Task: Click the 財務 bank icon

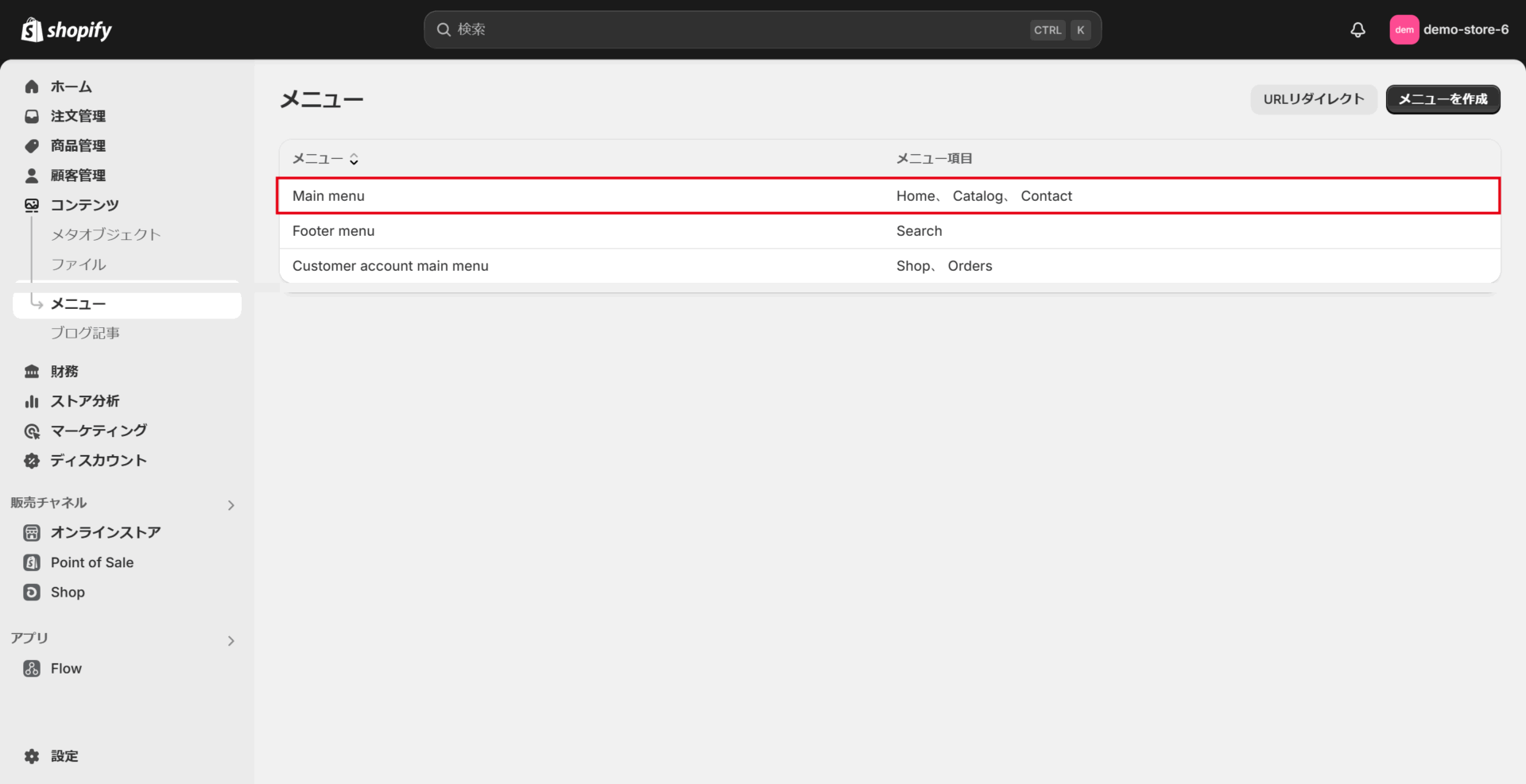Action: pyautogui.click(x=32, y=372)
